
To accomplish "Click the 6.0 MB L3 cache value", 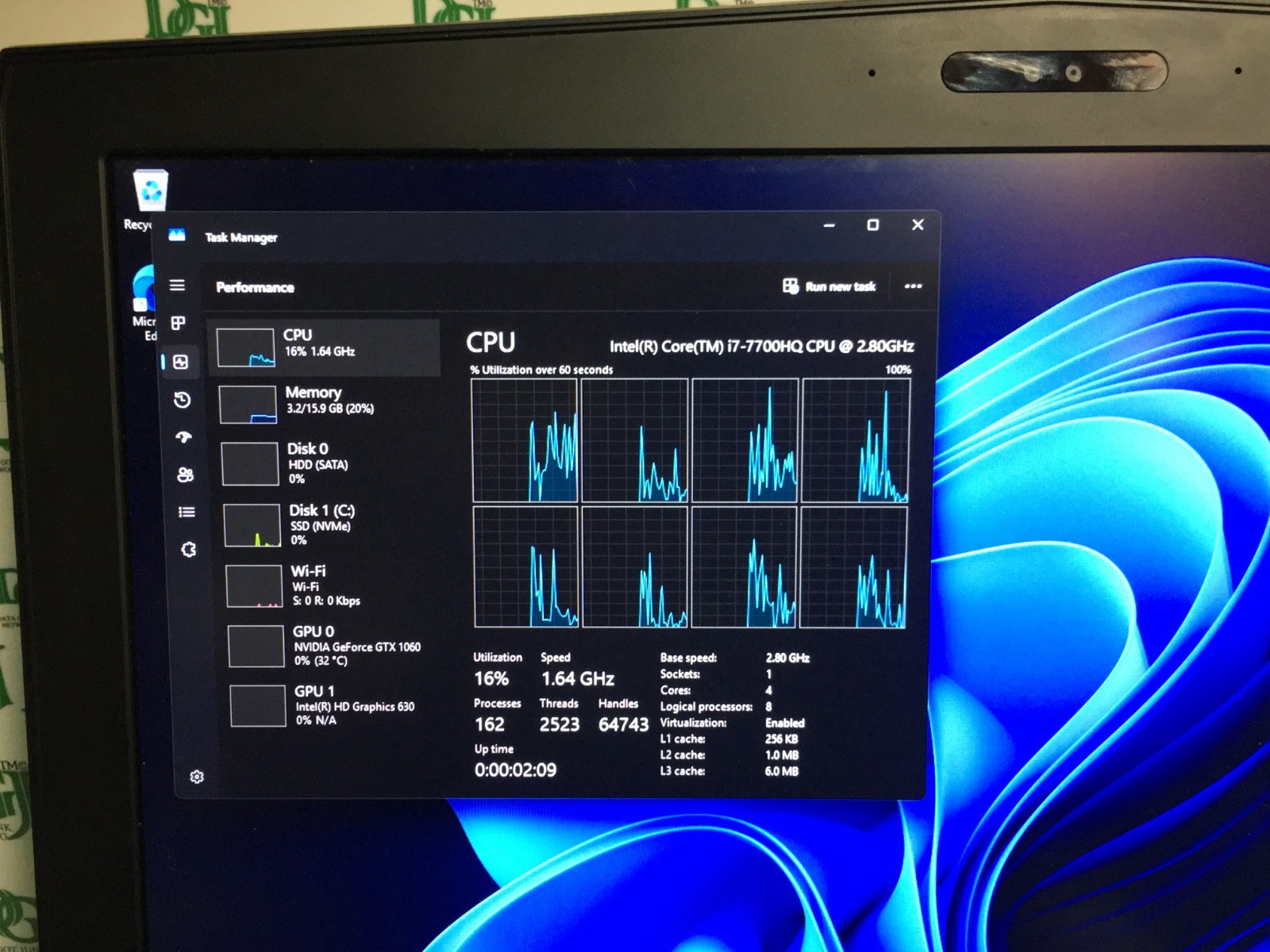I will click(782, 771).
